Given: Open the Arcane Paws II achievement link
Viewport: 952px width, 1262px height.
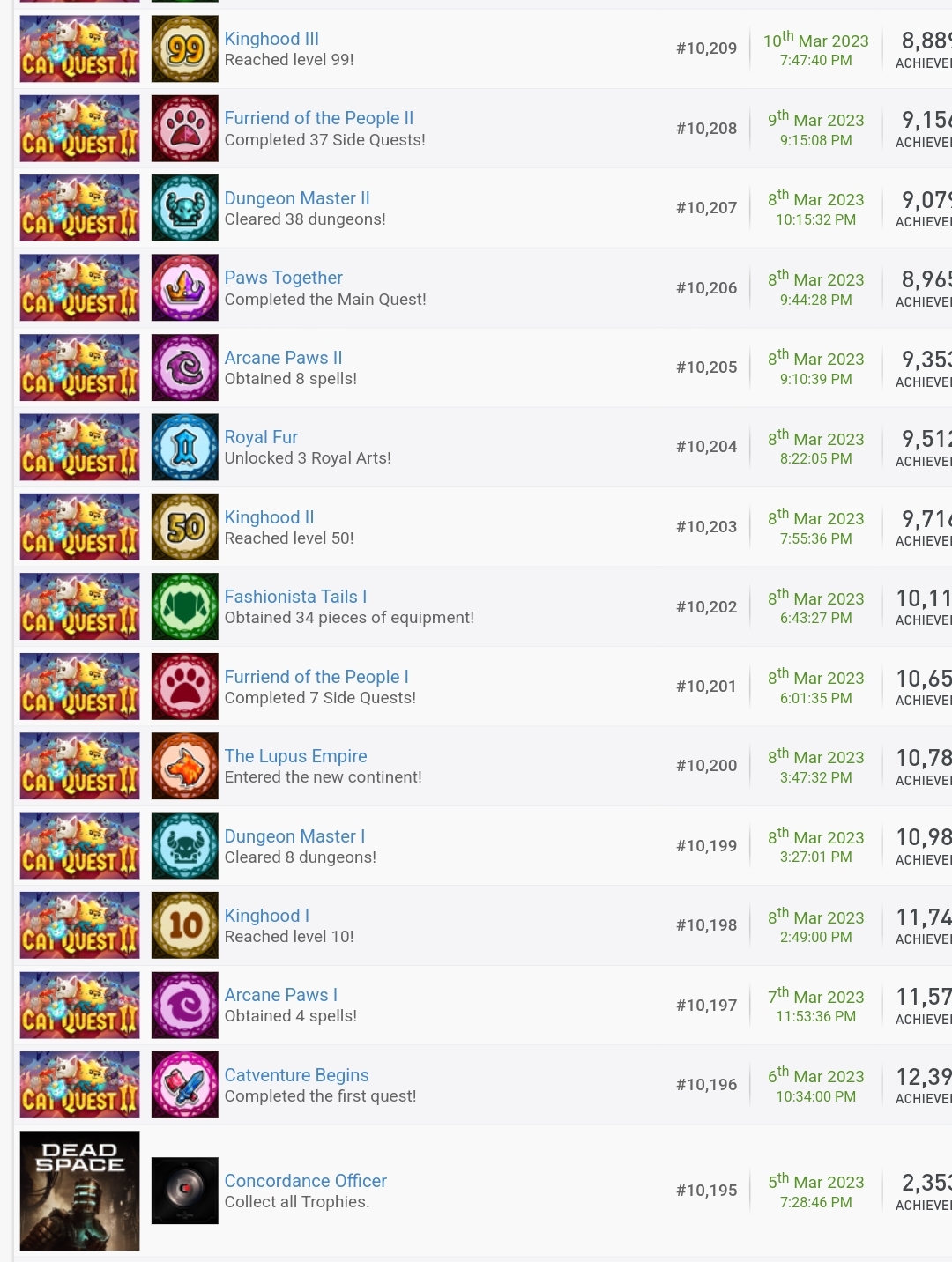Looking at the screenshot, I should coord(283,358).
